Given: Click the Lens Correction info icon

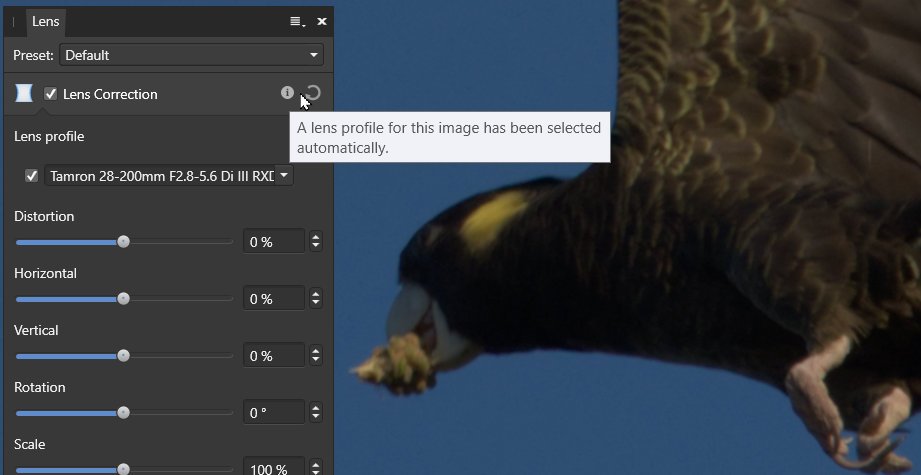Looking at the screenshot, I should (287, 92).
